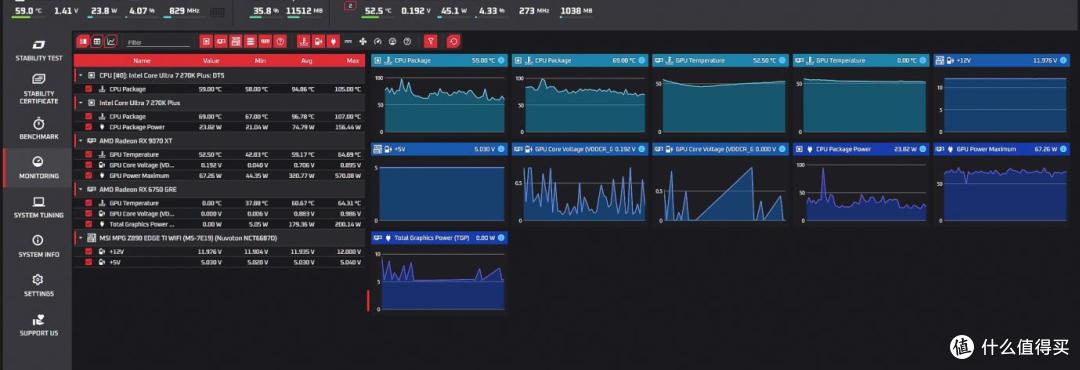This screenshot has width=1080, height=370.
Task: Sort by the Avg column header
Action: point(307,61)
